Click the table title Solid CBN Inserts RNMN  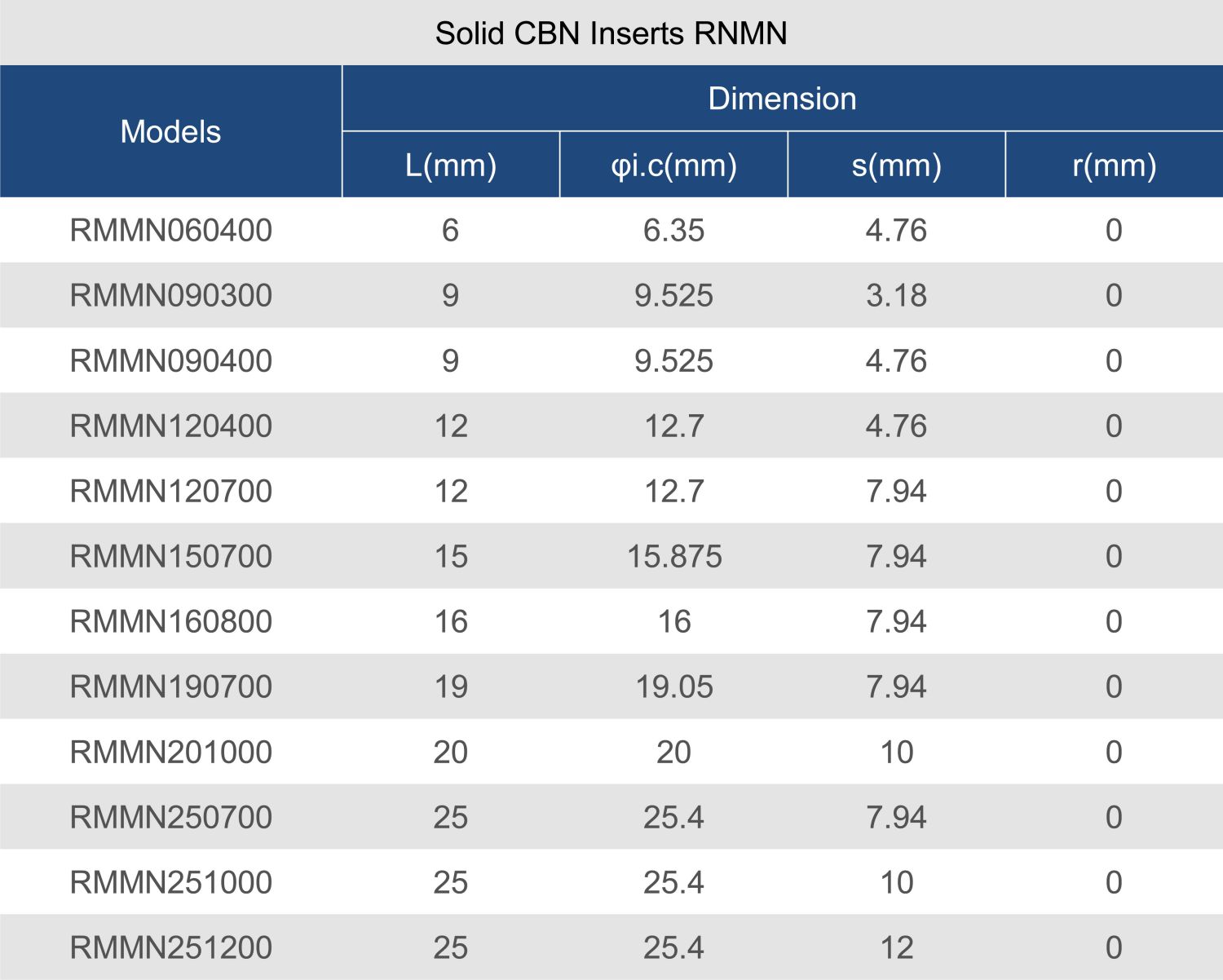pos(611,33)
